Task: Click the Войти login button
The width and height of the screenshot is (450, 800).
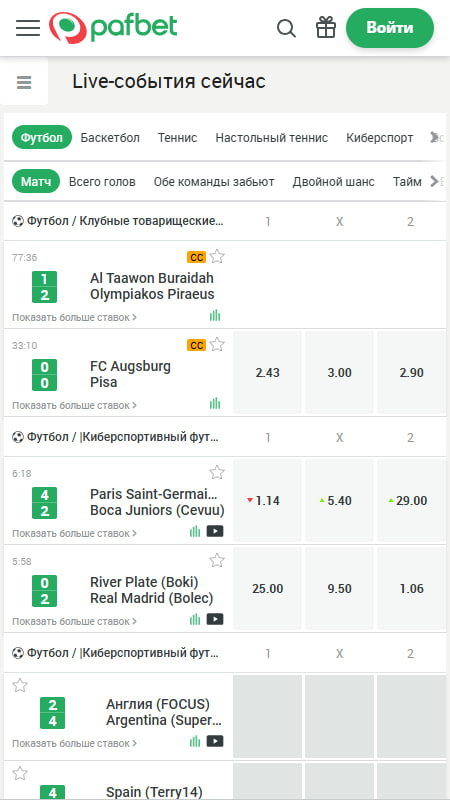Action: click(x=390, y=28)
